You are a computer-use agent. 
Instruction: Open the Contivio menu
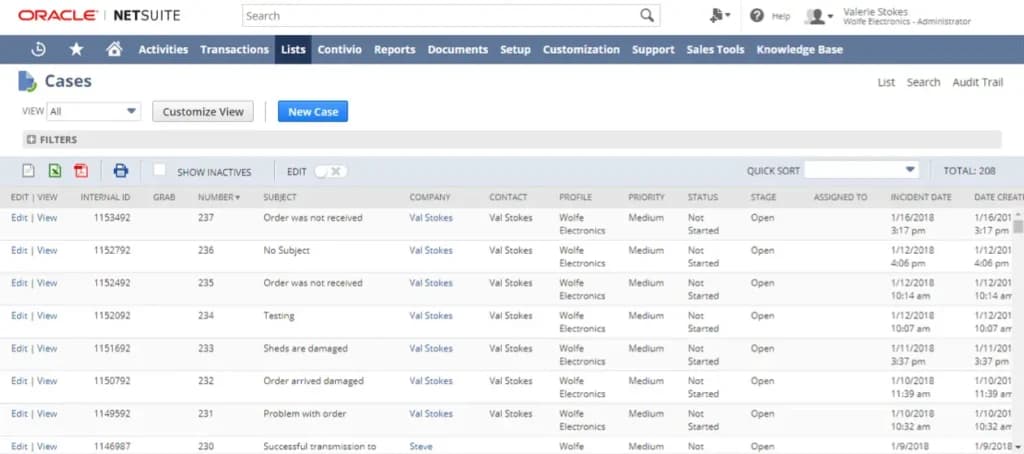point(340,49)
